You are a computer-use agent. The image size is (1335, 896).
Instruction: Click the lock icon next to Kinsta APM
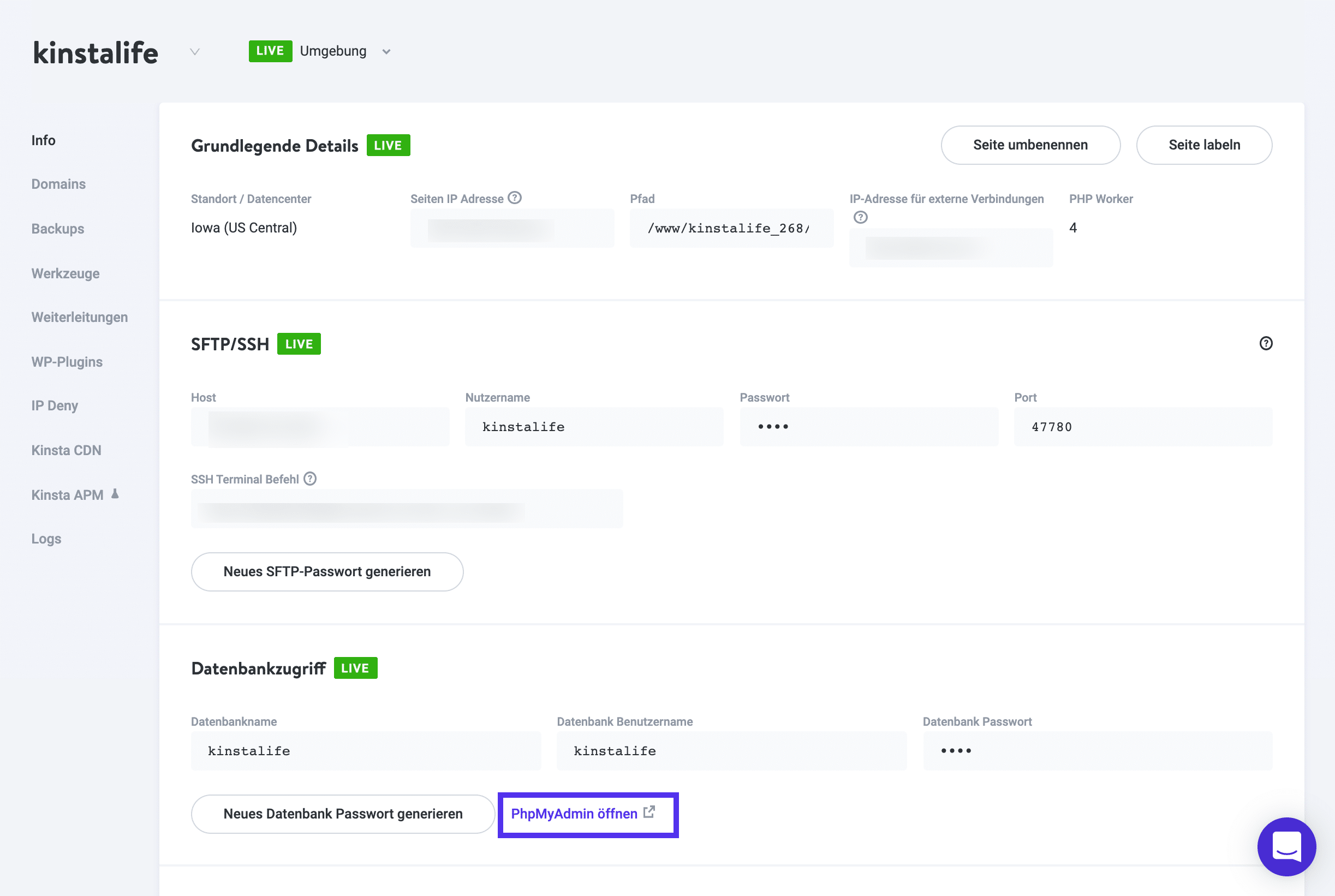(x=114, y=494)
